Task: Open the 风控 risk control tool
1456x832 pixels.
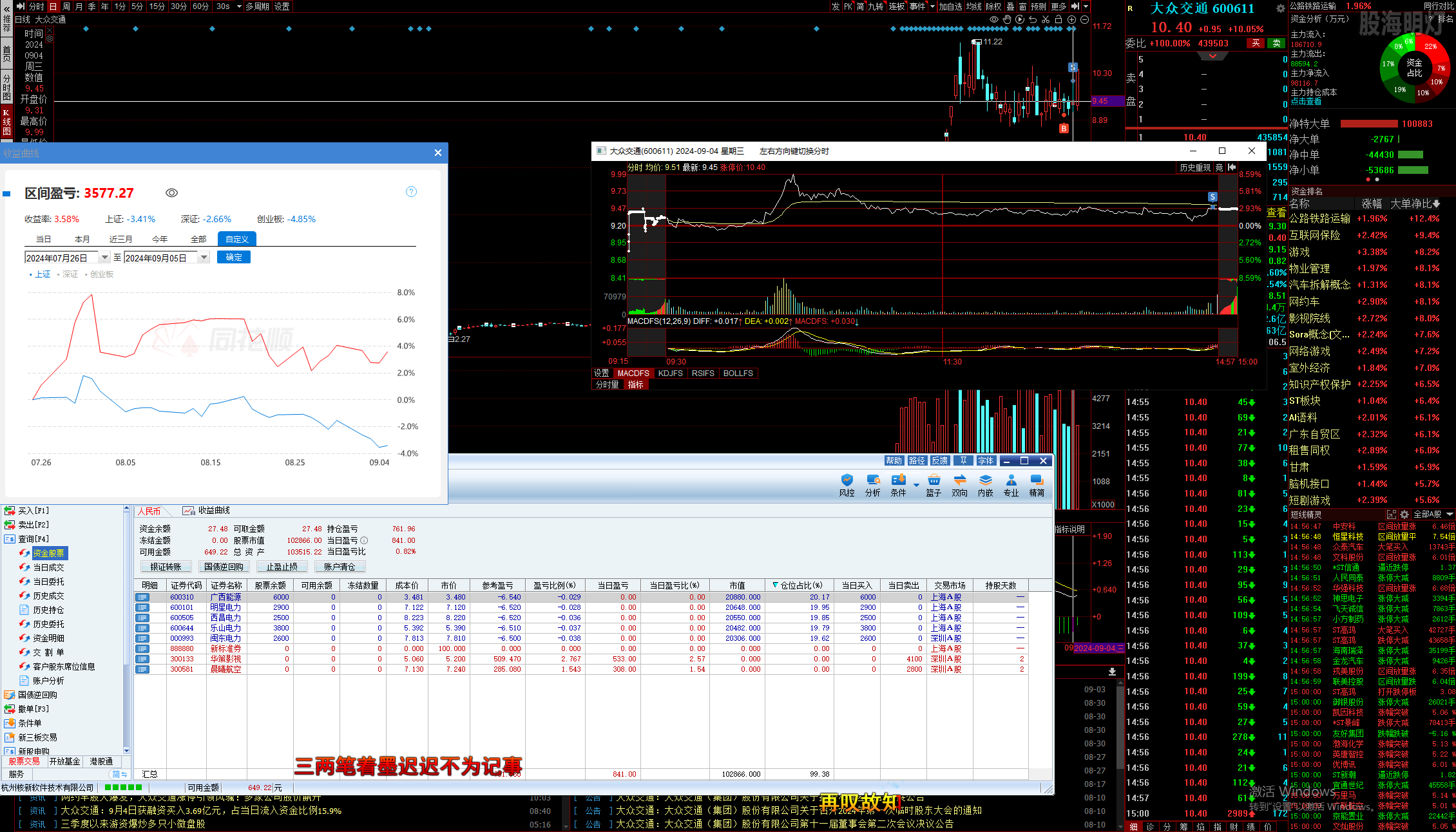Action: [x=847, y=486]
